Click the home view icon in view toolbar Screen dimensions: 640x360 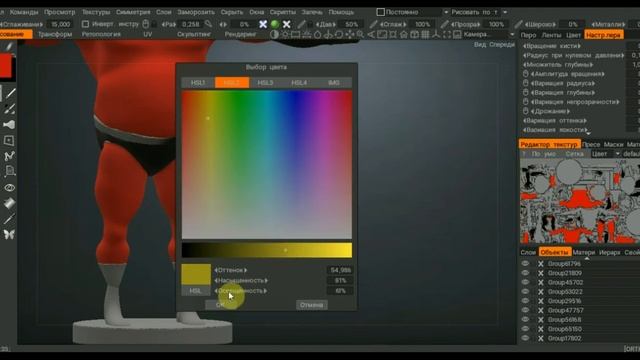pos(404,35)
